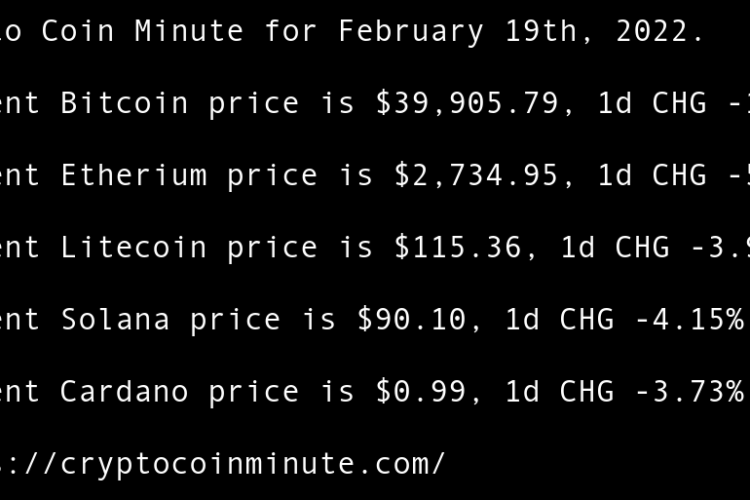Click the Litecoin price $115.36
Screen dimensions: 750x500
pyautogui.click(x=458, y=247)
